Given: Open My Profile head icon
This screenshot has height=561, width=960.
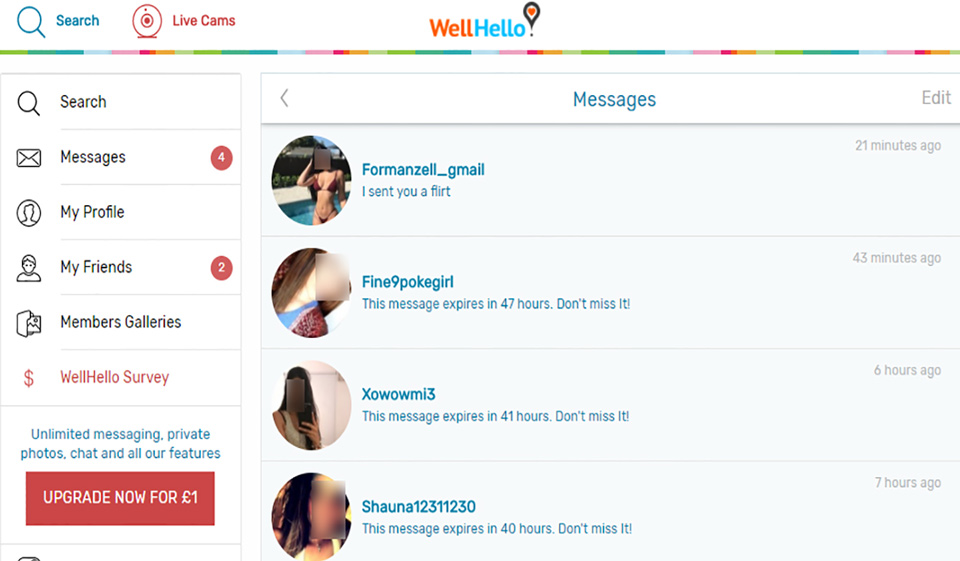Looking at the screenshot, I should point(29,213).
